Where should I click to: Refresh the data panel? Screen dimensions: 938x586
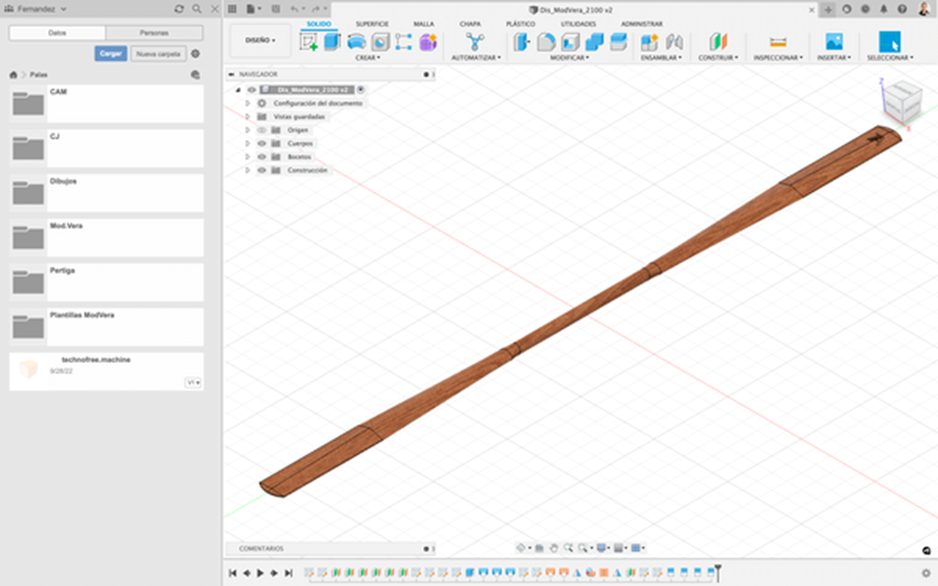pyautogui.click(x=179, y=9)
